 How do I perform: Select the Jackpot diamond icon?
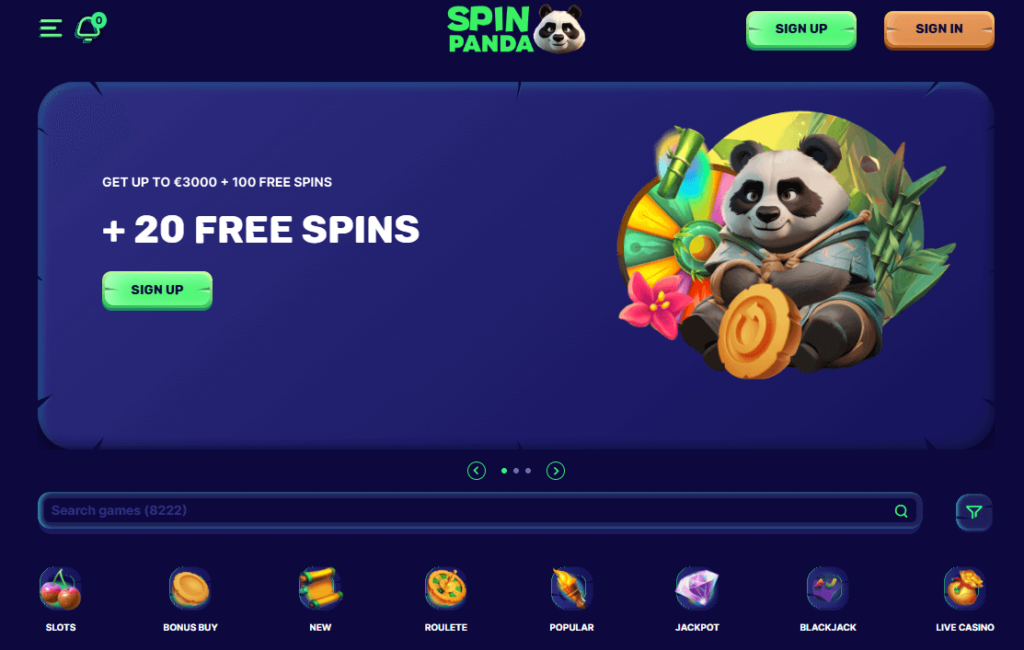click(x=697, y=589)
